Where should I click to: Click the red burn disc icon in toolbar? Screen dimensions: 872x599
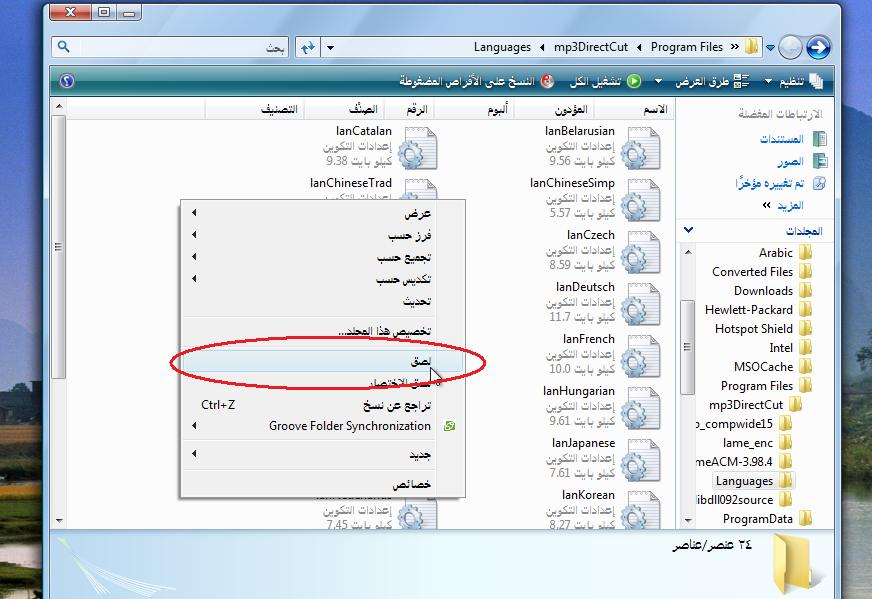[x=547, y=81]
